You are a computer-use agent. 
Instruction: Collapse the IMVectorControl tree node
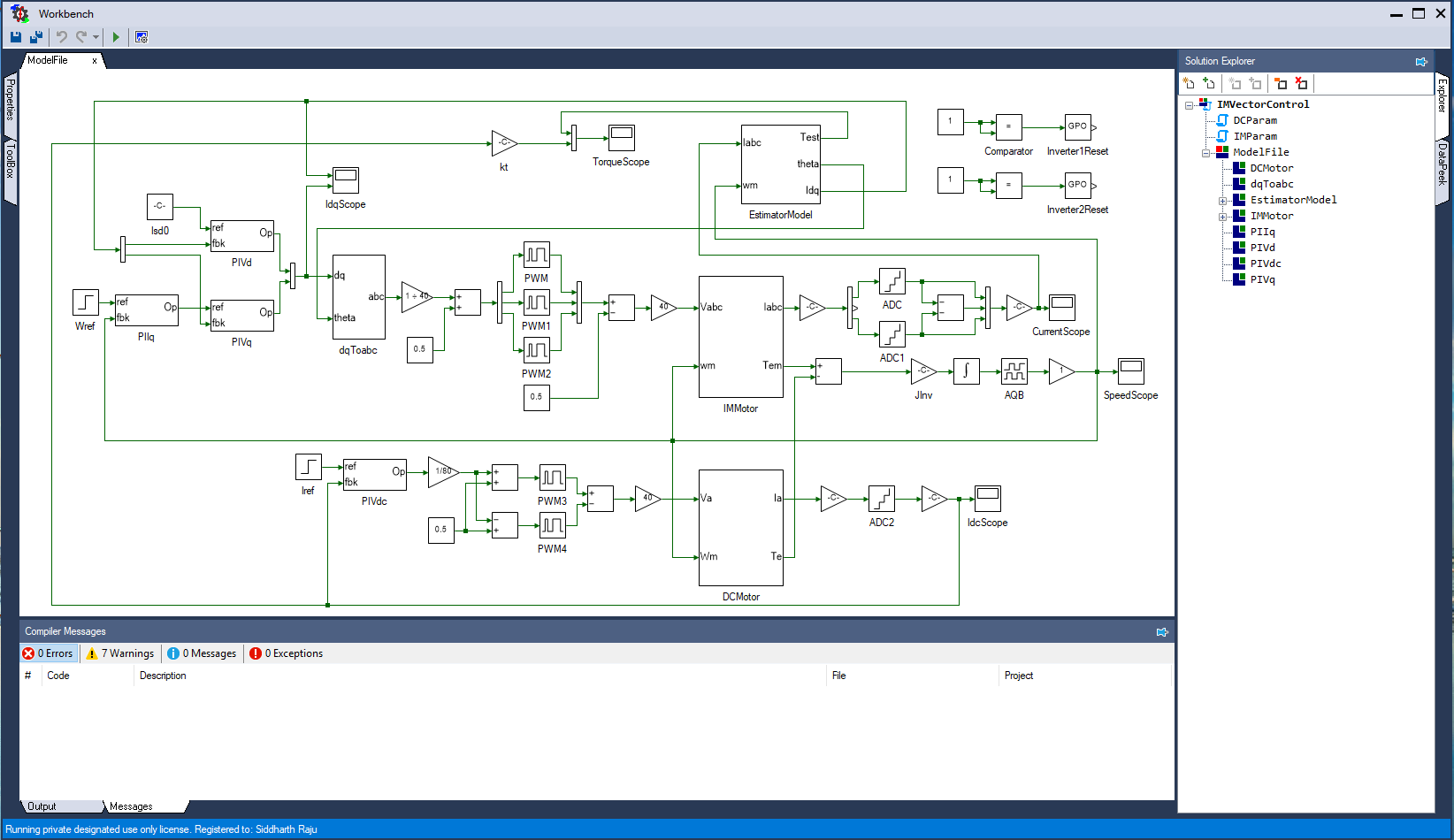click(1190, 105)
